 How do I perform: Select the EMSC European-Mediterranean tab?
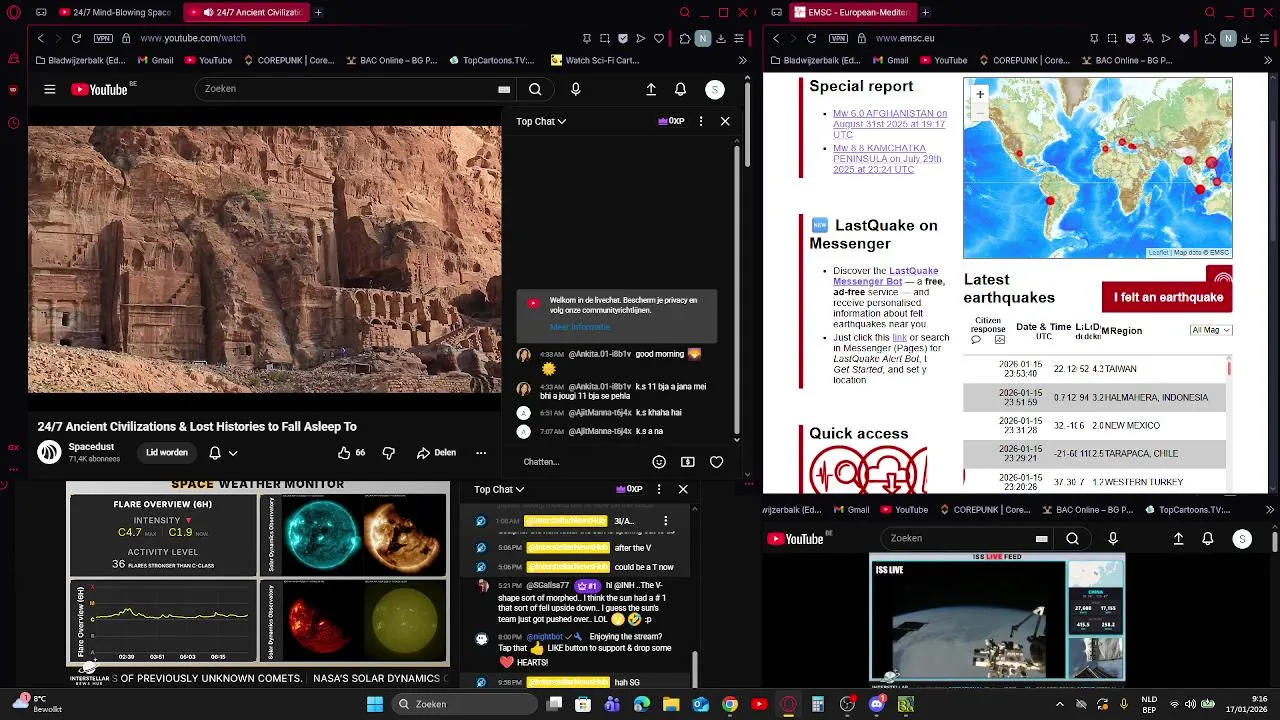point(852,13)
